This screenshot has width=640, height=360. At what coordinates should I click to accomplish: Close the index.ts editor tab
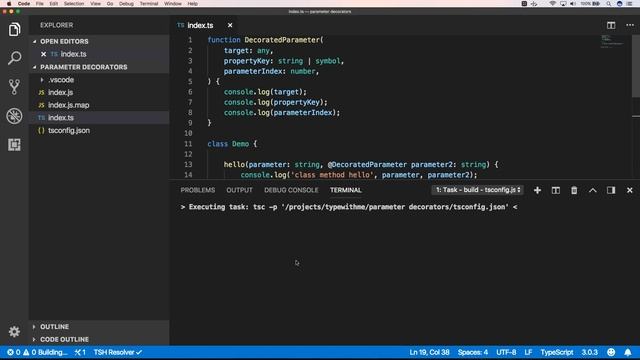pos(230,25)
